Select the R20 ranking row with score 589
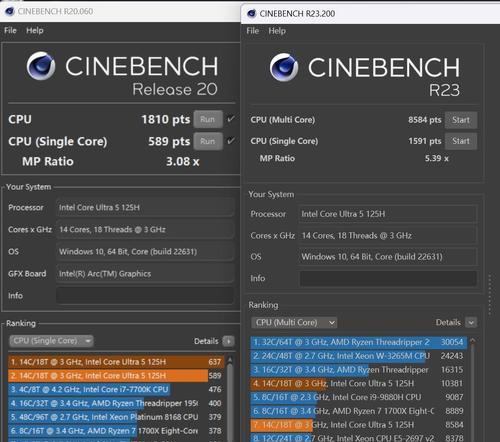Image resolution: width=500 pixels, height=442 pixels. tap(116, 376)
